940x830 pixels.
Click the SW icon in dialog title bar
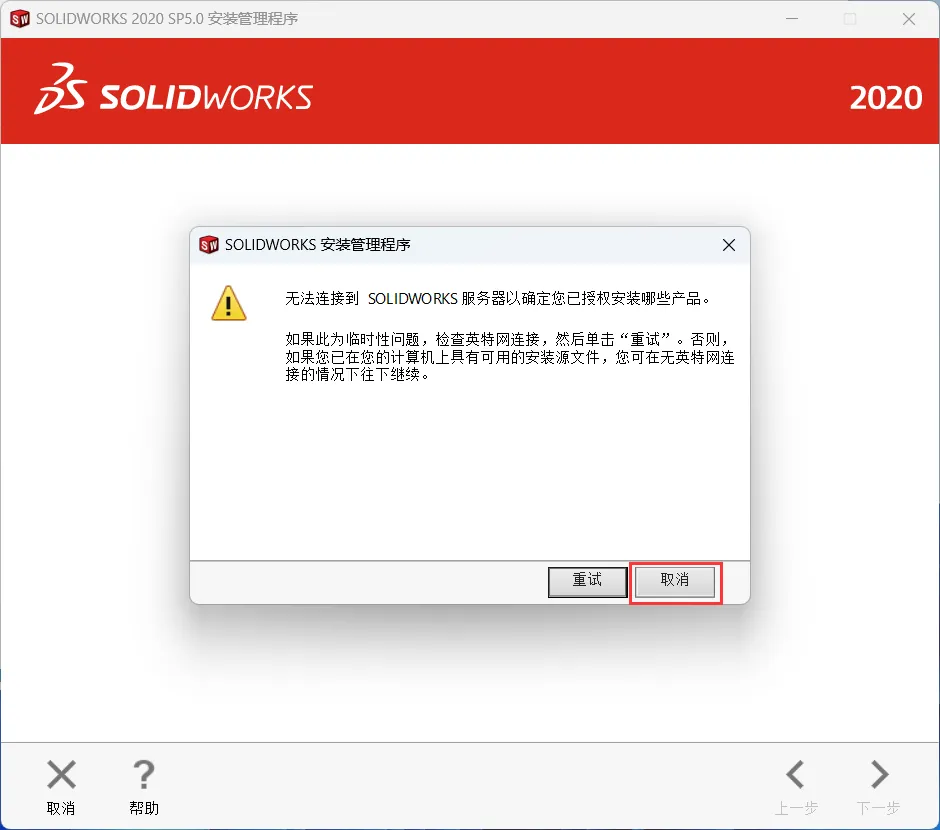(x=209, y=245)
